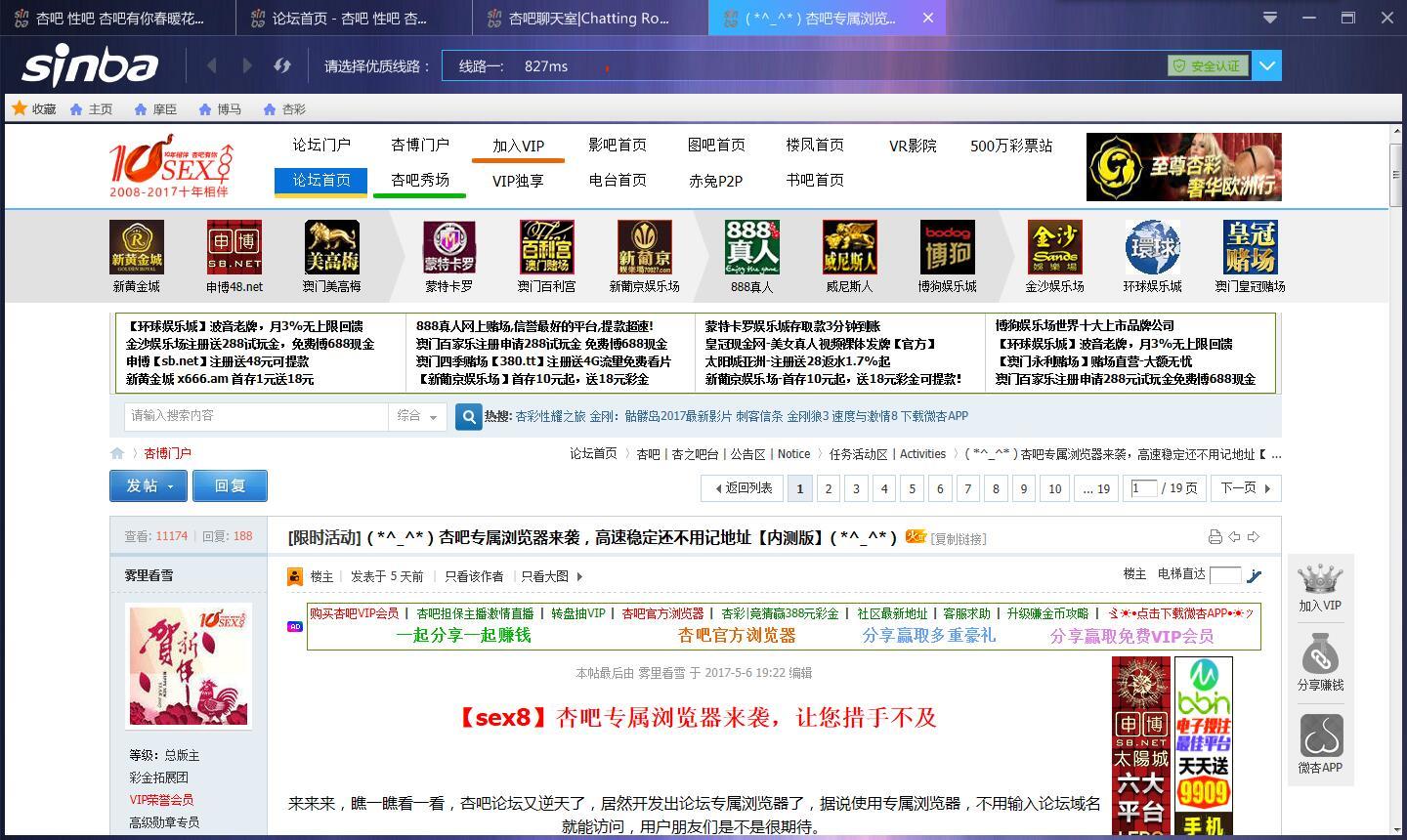This screenshot has height=840, width=1407.
Task: Click the home icon in the breadcrumb
Action: pos(117,453)
